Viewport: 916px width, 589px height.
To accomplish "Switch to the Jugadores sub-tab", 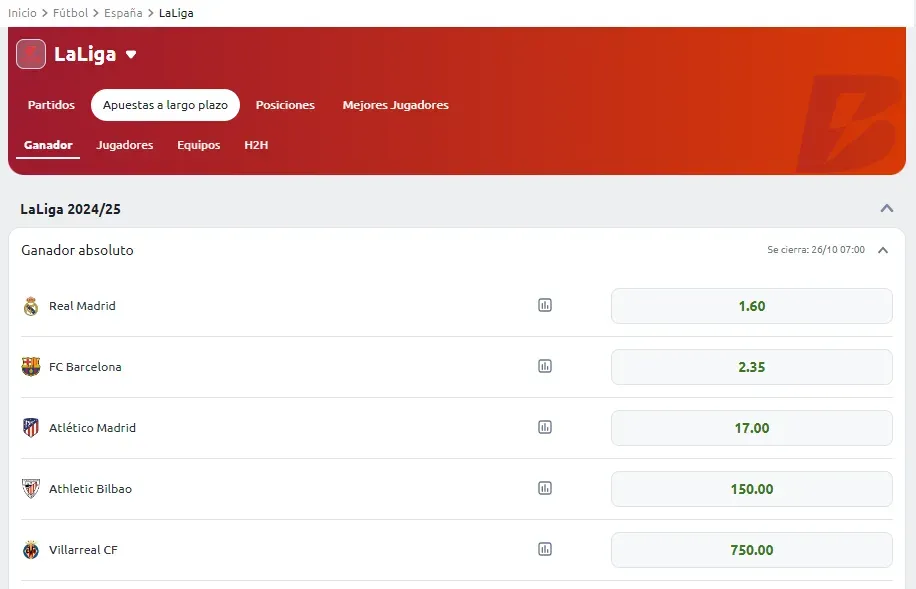I will coord(124,145).
